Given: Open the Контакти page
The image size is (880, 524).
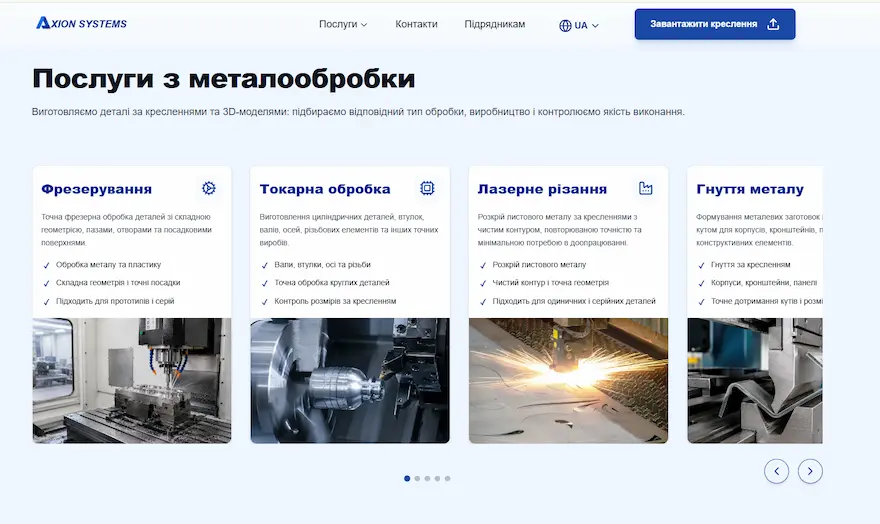Looking at the screenshot, I should pos(416,24).
